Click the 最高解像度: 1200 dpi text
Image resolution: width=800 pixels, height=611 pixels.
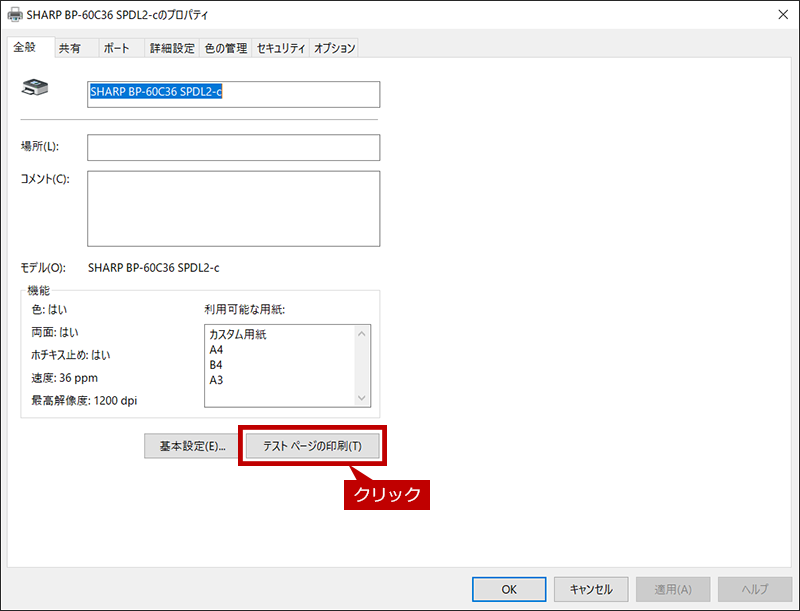coord(84,401)
